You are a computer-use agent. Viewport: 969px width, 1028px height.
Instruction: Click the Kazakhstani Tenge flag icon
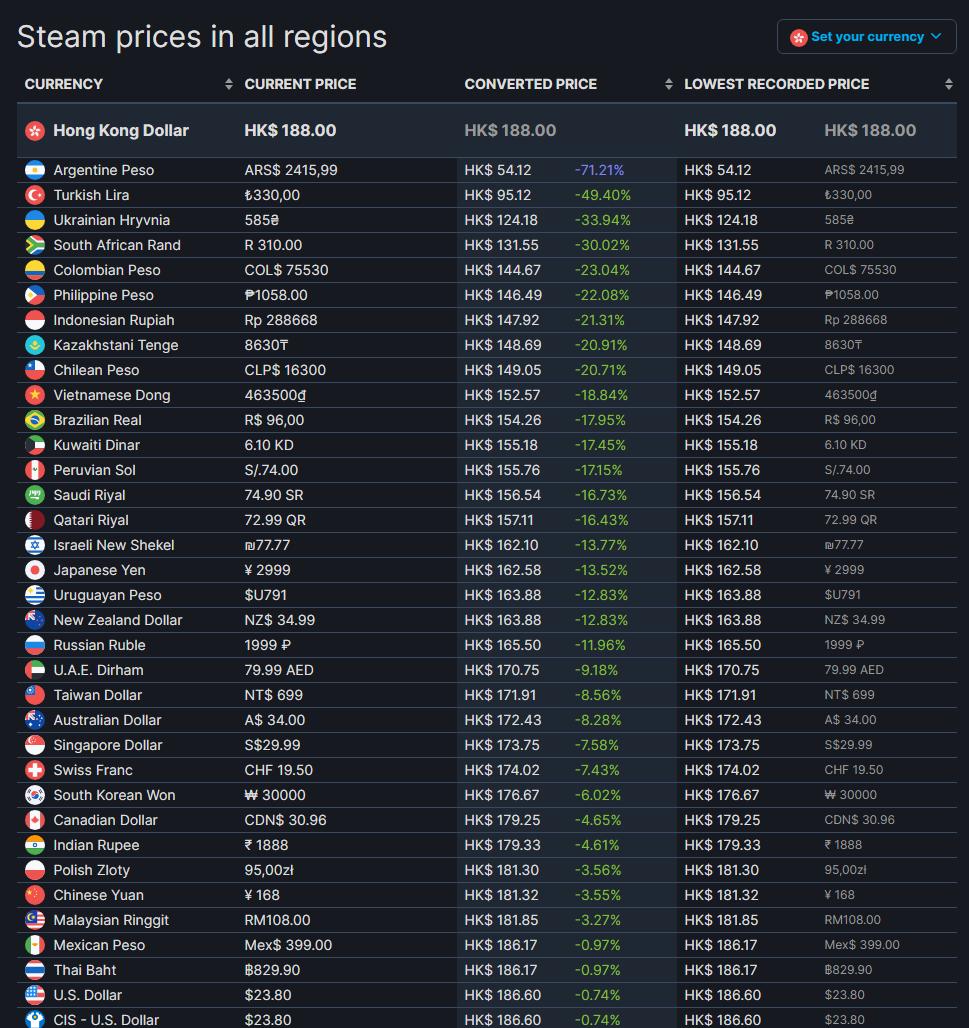pos(35,345)
